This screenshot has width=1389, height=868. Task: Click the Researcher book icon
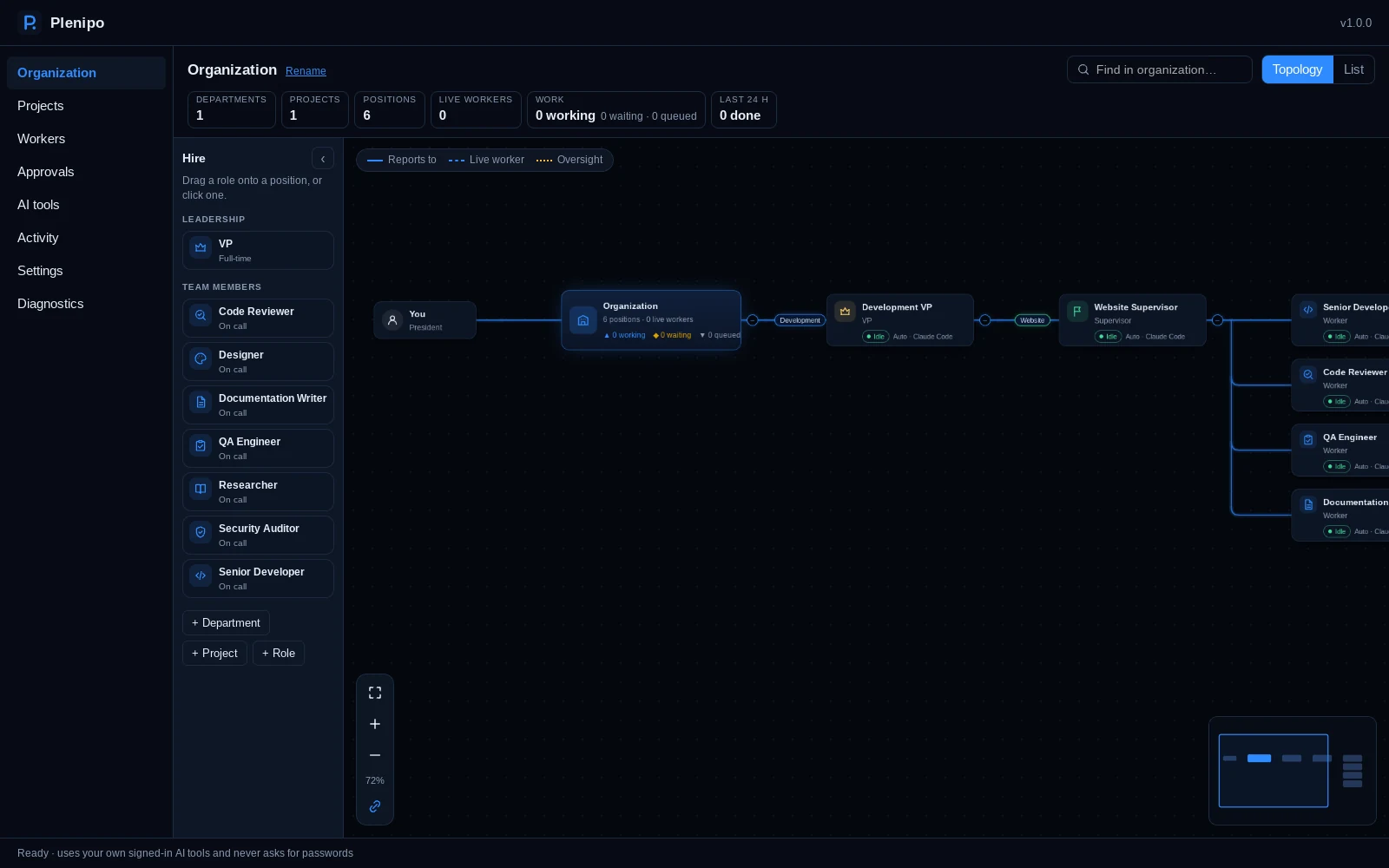201,489
